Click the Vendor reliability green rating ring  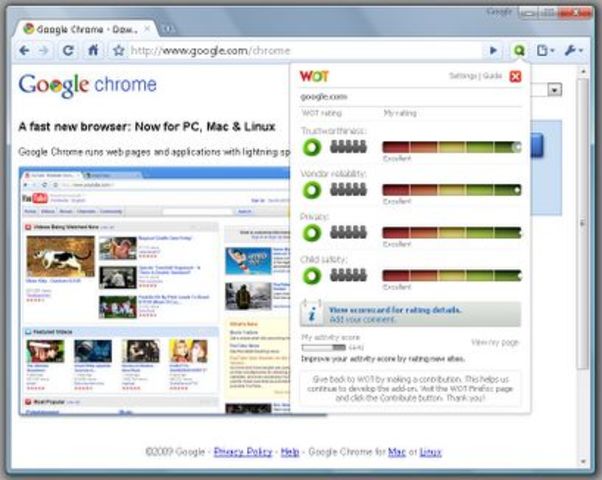(x=312, y=190)
